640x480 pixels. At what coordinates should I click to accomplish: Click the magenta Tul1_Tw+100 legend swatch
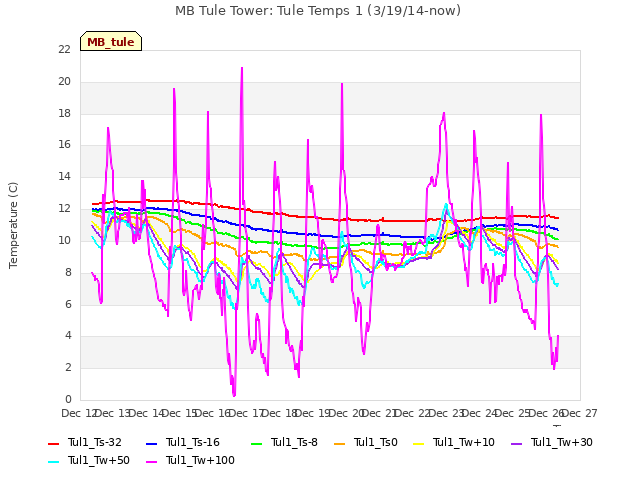coord(151,461)
